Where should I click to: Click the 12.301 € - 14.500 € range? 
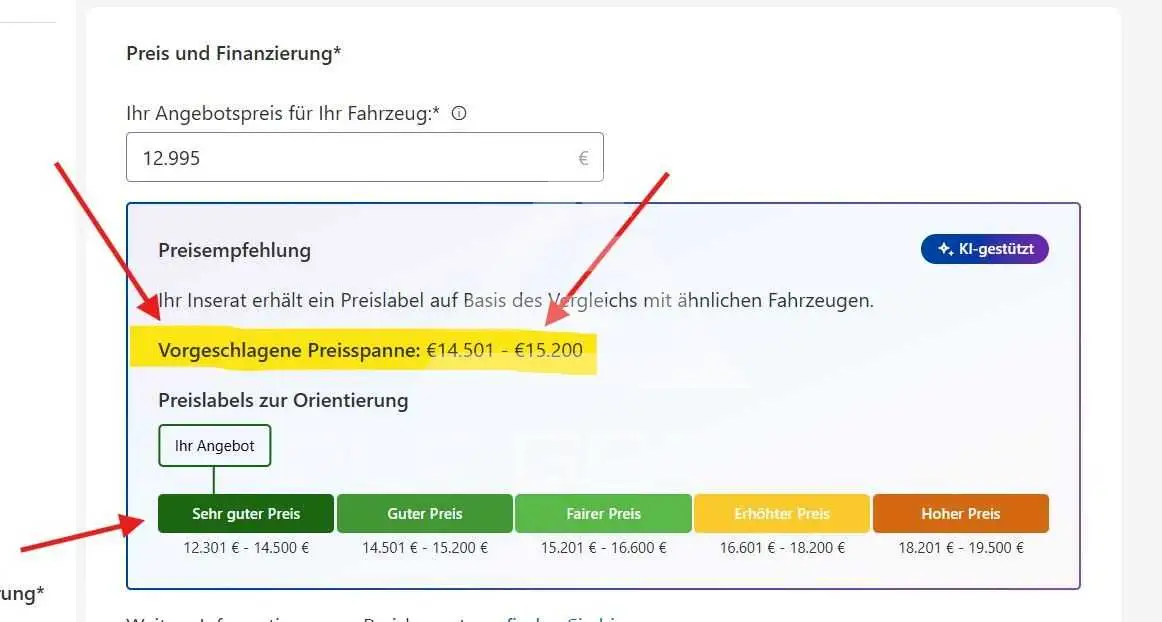click(x=246, y=548)
